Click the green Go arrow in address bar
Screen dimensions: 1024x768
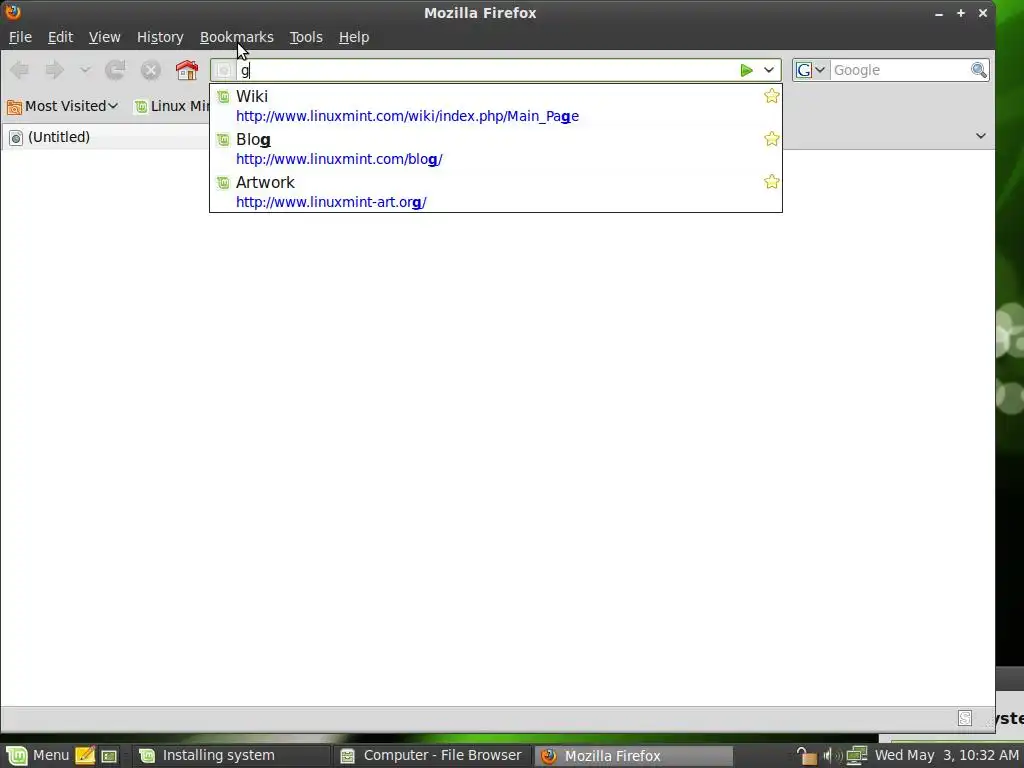click(x=746, y=70)
